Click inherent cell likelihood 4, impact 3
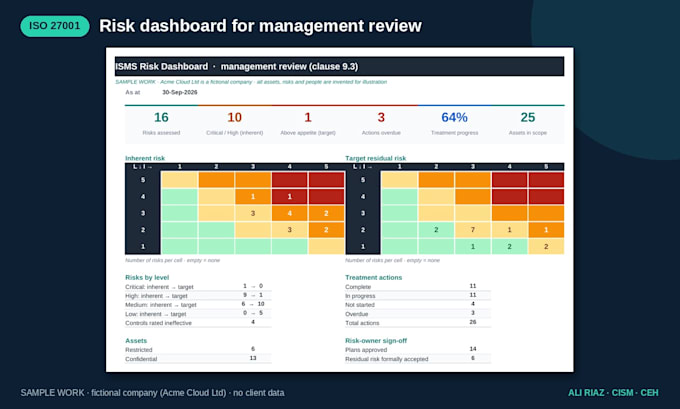This screenshot has width=680, height=409. coord(253,196)
